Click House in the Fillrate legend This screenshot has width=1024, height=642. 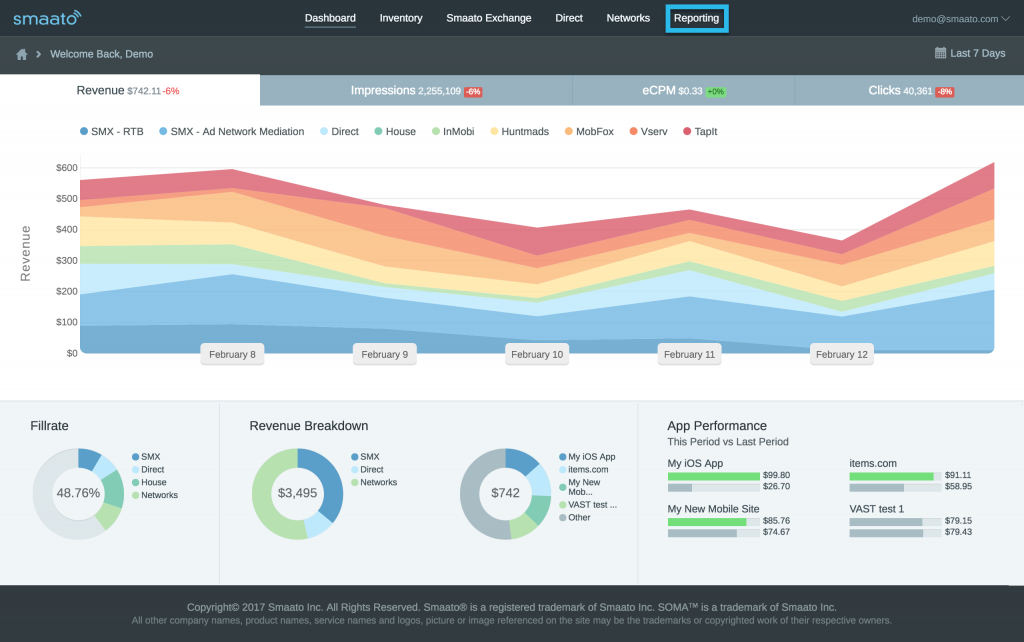coord(150,482)
